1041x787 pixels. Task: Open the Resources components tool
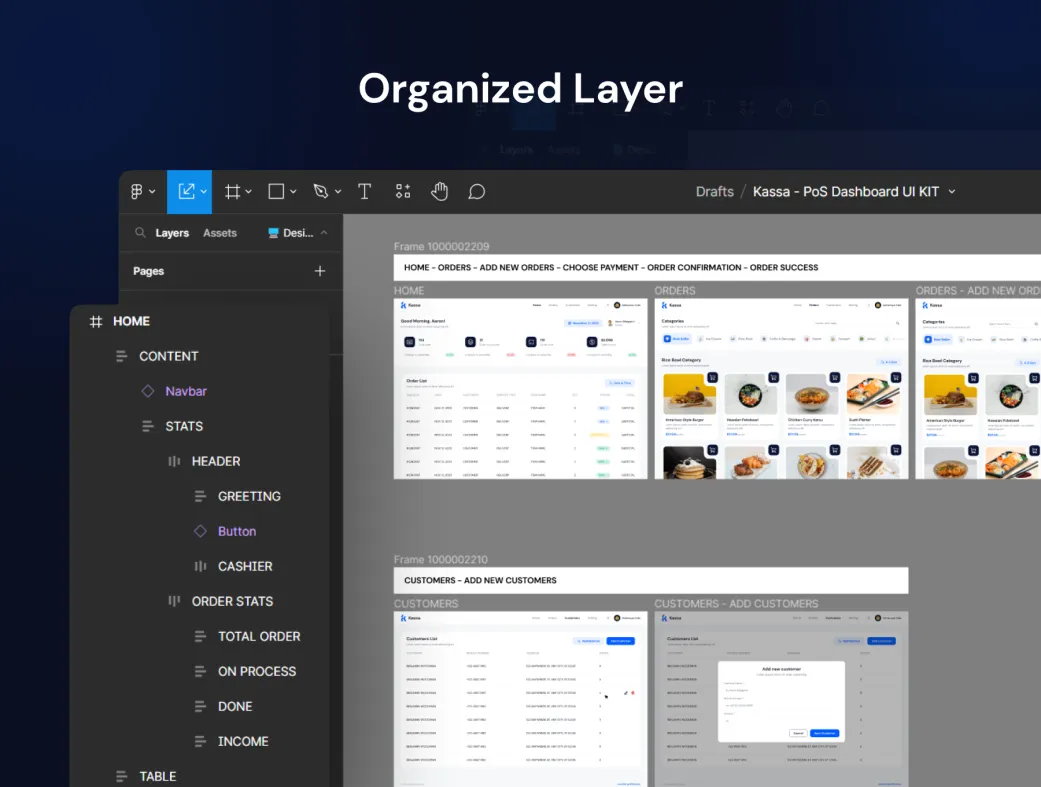[x=403, y=192]
